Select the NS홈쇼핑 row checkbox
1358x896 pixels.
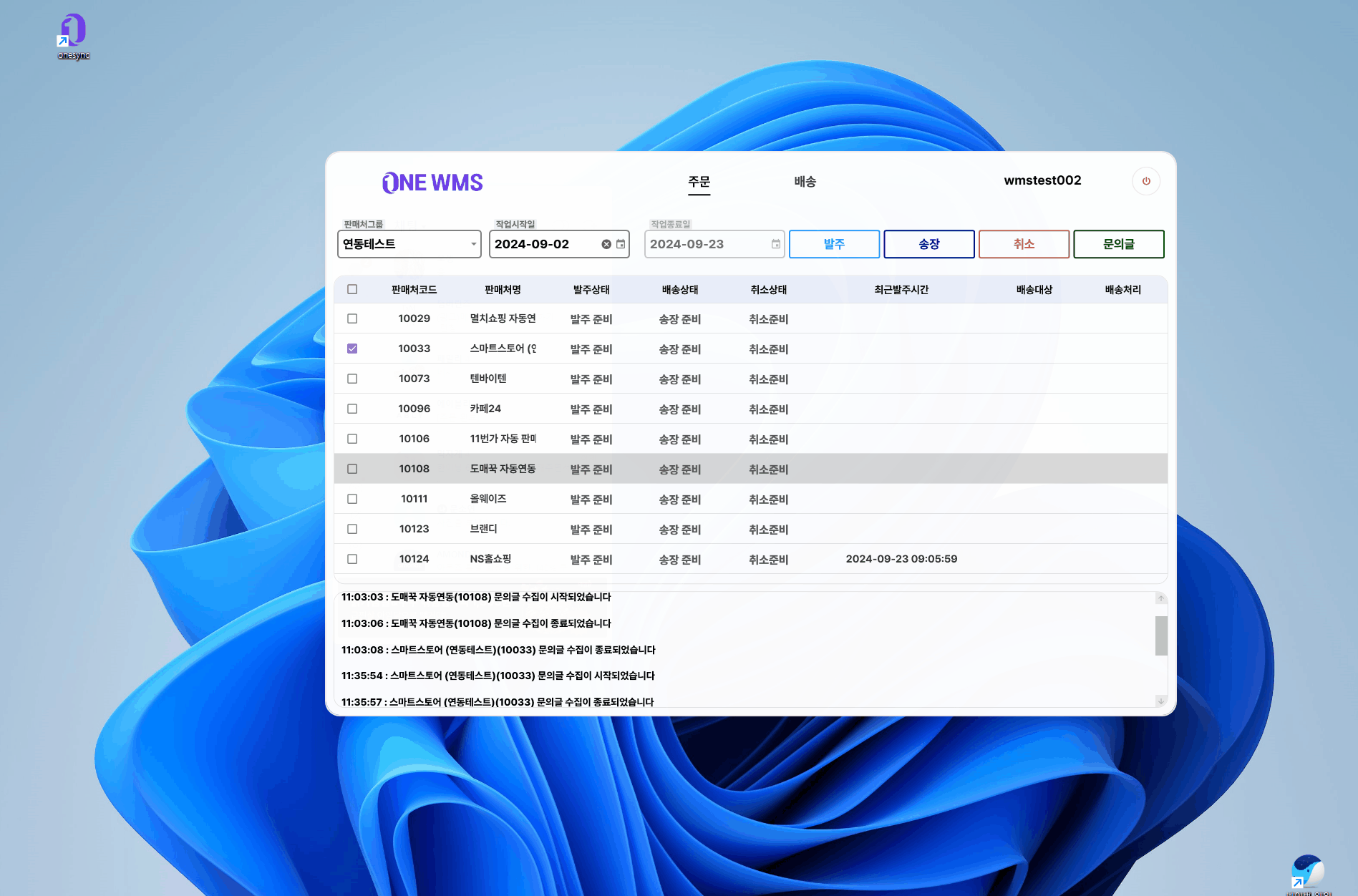pos(352,559)
